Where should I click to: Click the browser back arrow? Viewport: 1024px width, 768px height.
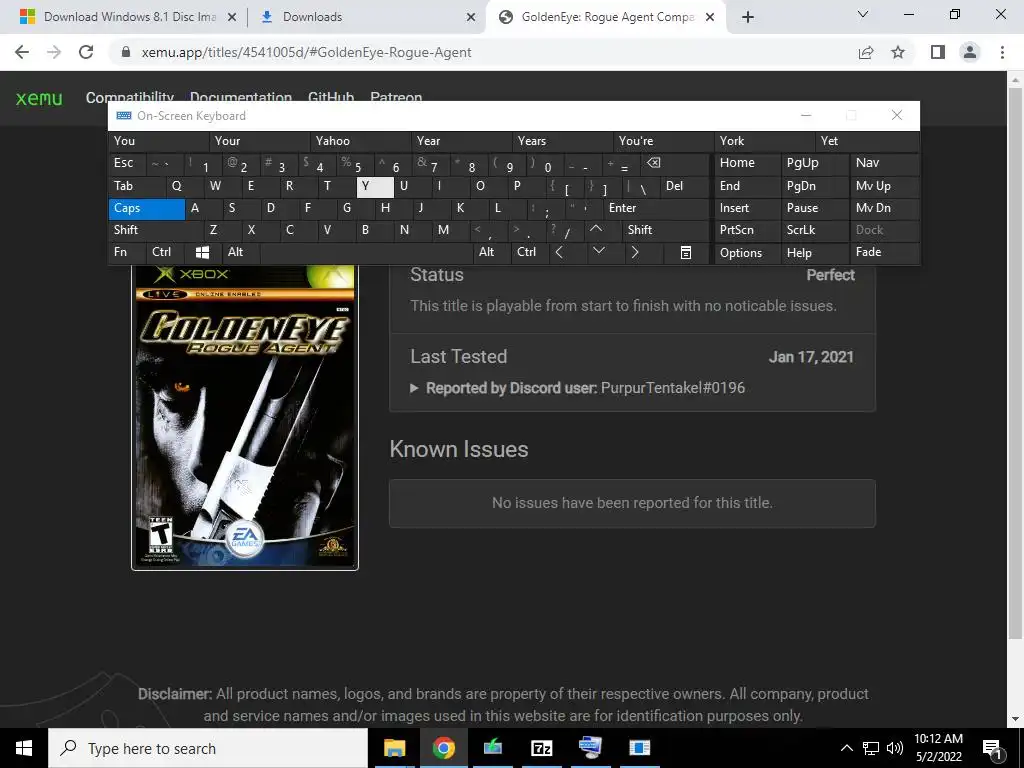click(22, 52)
